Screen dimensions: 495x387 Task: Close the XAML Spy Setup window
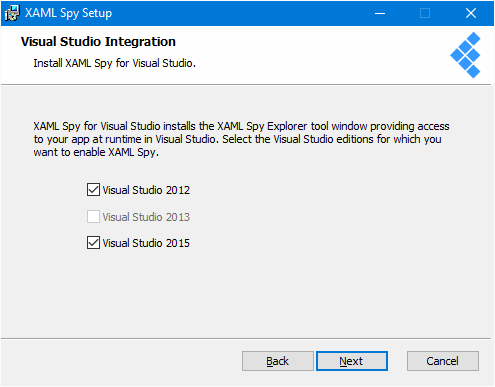(x=471, y=13)
